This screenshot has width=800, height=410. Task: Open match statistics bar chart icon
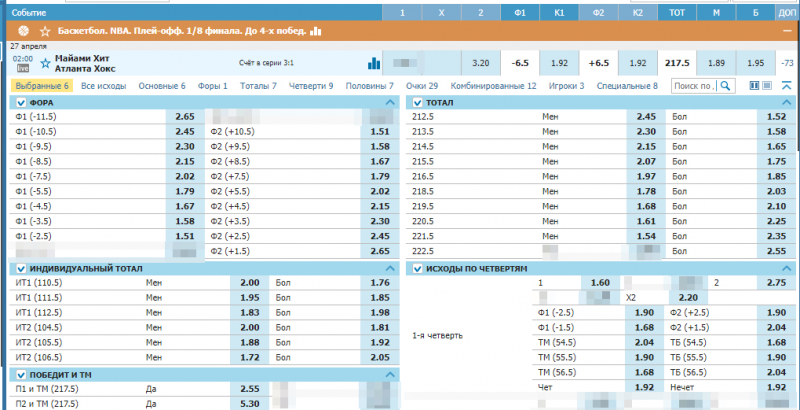pyautogui.click(x=374, y=63)
